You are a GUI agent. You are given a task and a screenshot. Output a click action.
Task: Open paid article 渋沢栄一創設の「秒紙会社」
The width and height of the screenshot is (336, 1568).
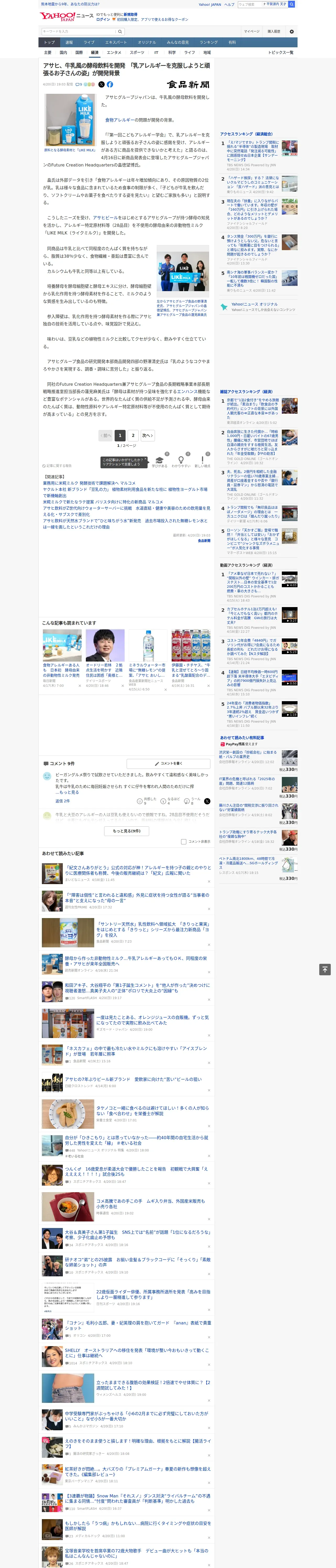tap(248, 754)
